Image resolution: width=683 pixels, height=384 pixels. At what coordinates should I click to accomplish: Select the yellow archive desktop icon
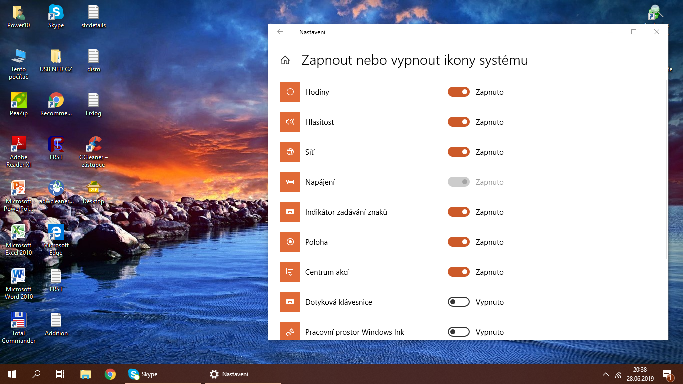point(93,192)
